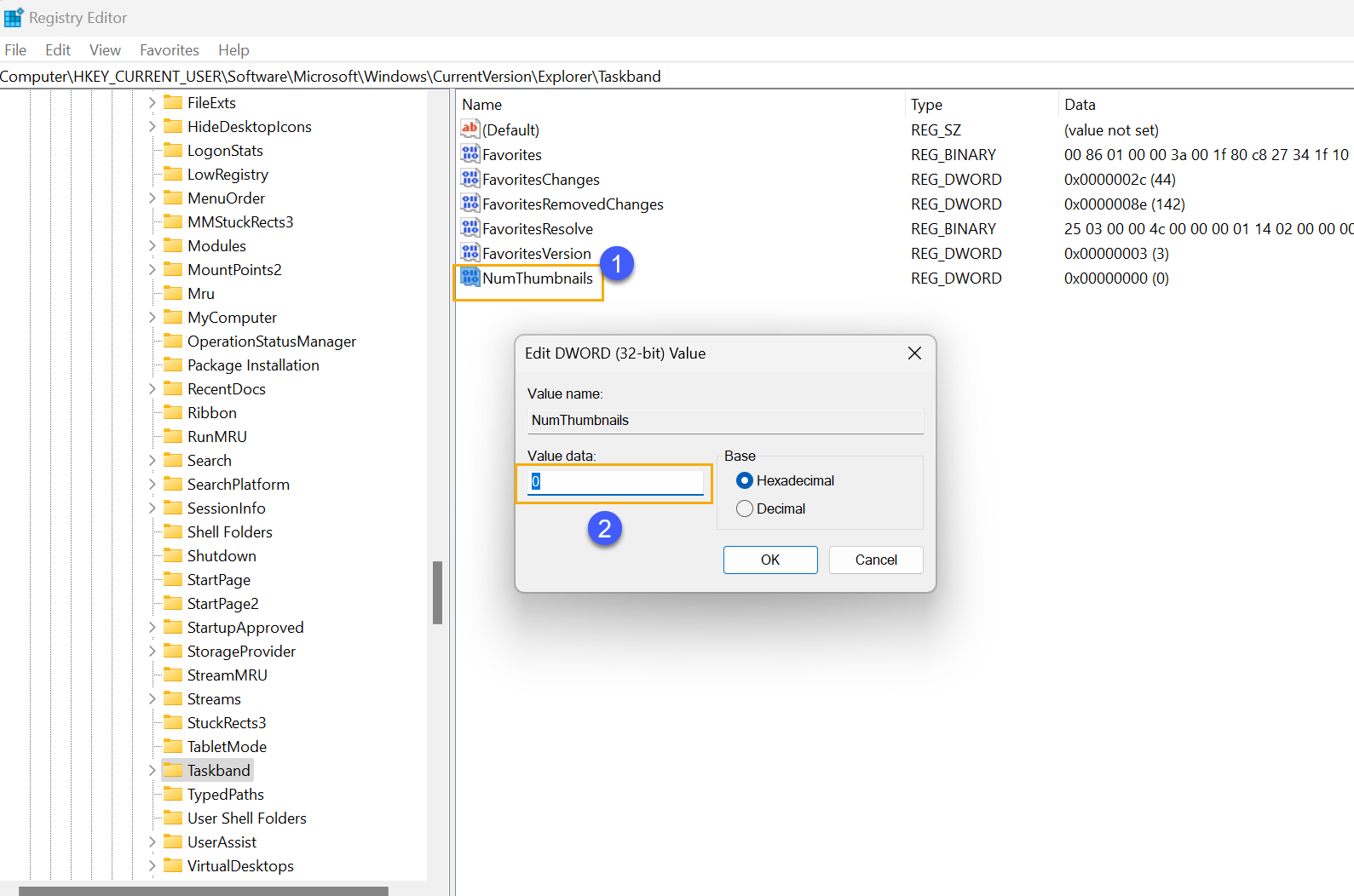
Task: Click the Registry Editor app icon in title bar
Action: click(x=14, y=17)
